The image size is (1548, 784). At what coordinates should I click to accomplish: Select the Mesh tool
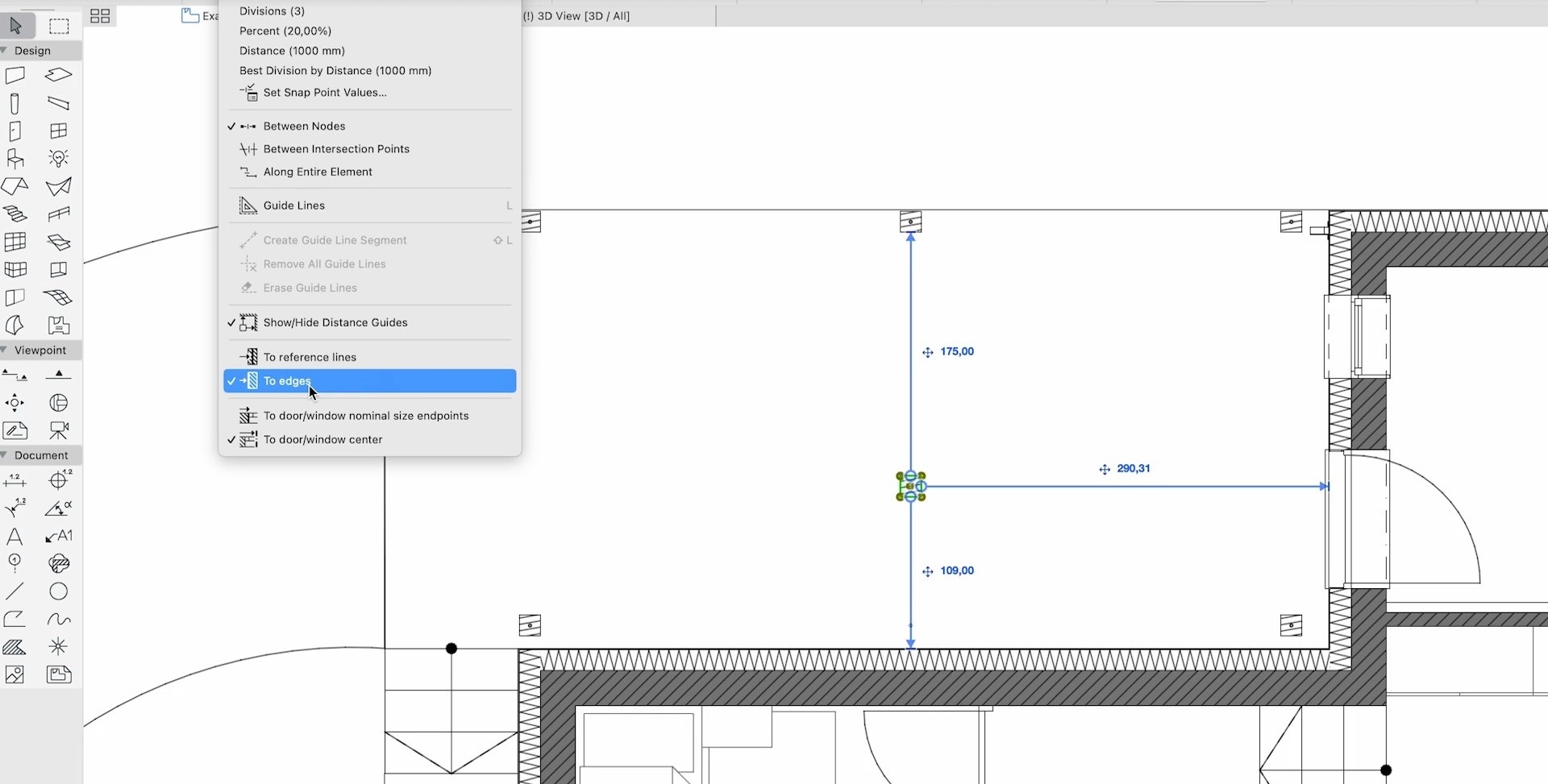click(59, 297)
